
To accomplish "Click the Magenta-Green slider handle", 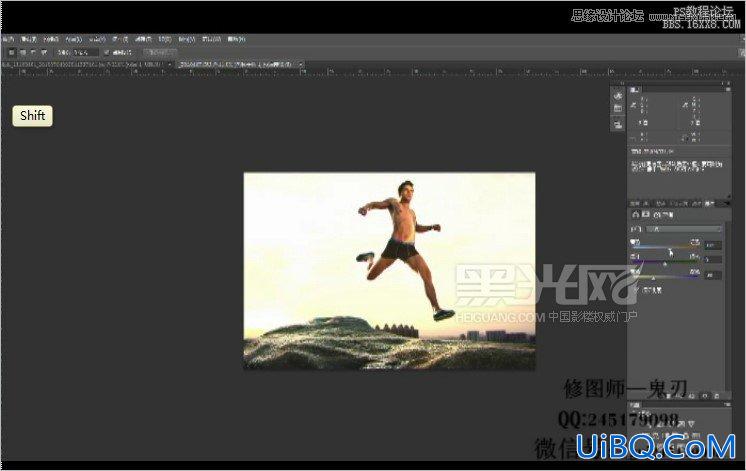I will click(665, 264).
